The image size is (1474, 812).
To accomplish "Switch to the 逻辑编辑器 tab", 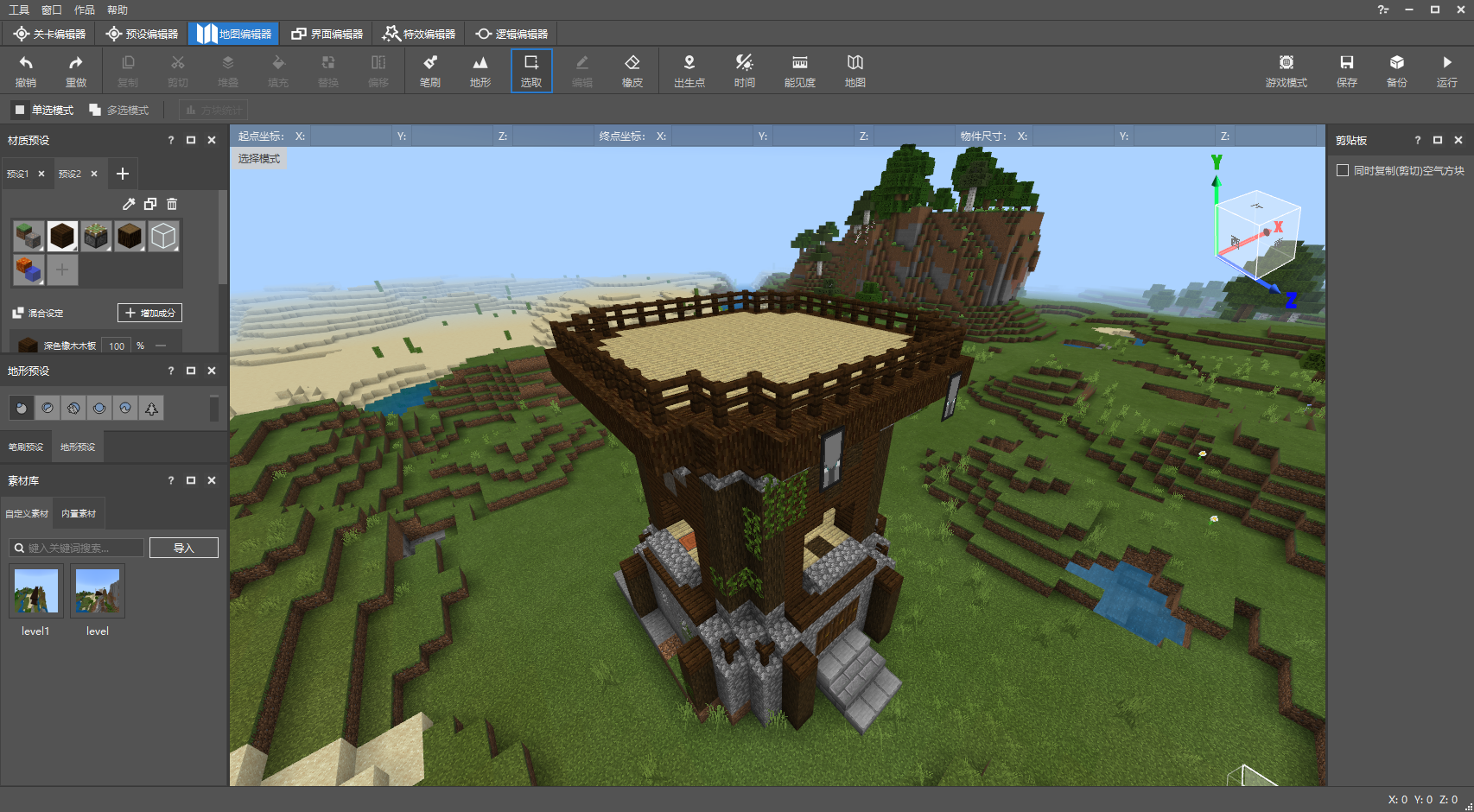I will click(x=511, y=34).
